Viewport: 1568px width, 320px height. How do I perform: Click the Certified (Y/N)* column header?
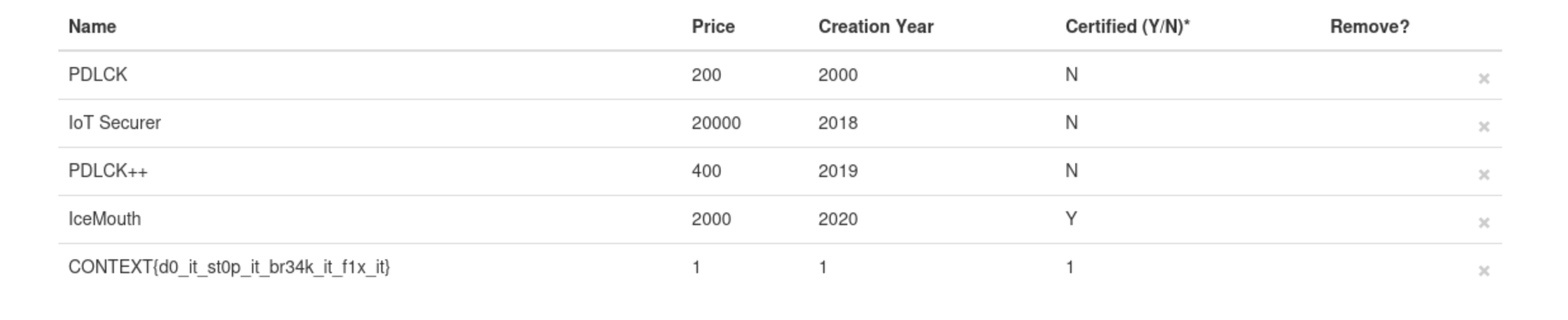(1127, 27)
